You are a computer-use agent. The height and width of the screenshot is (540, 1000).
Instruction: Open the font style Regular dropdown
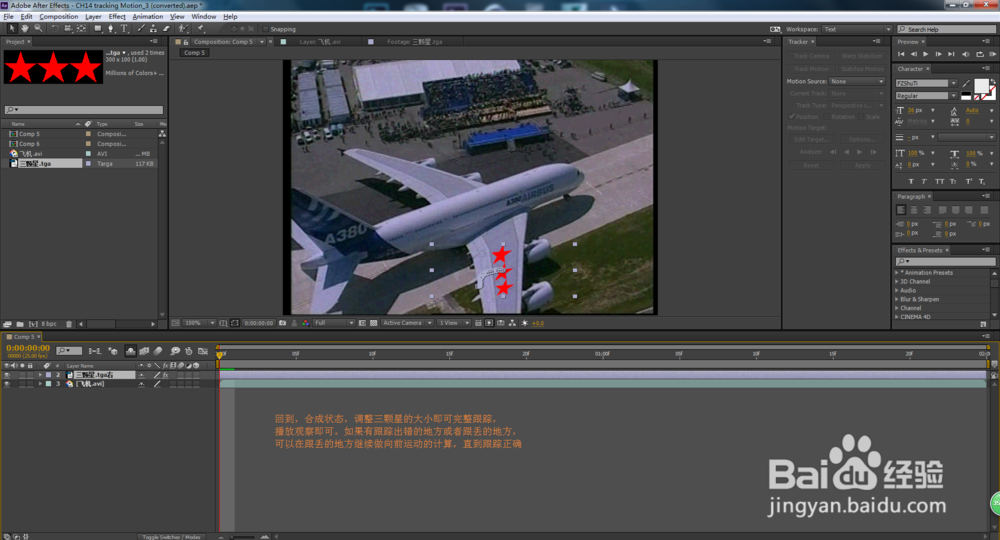927,96
